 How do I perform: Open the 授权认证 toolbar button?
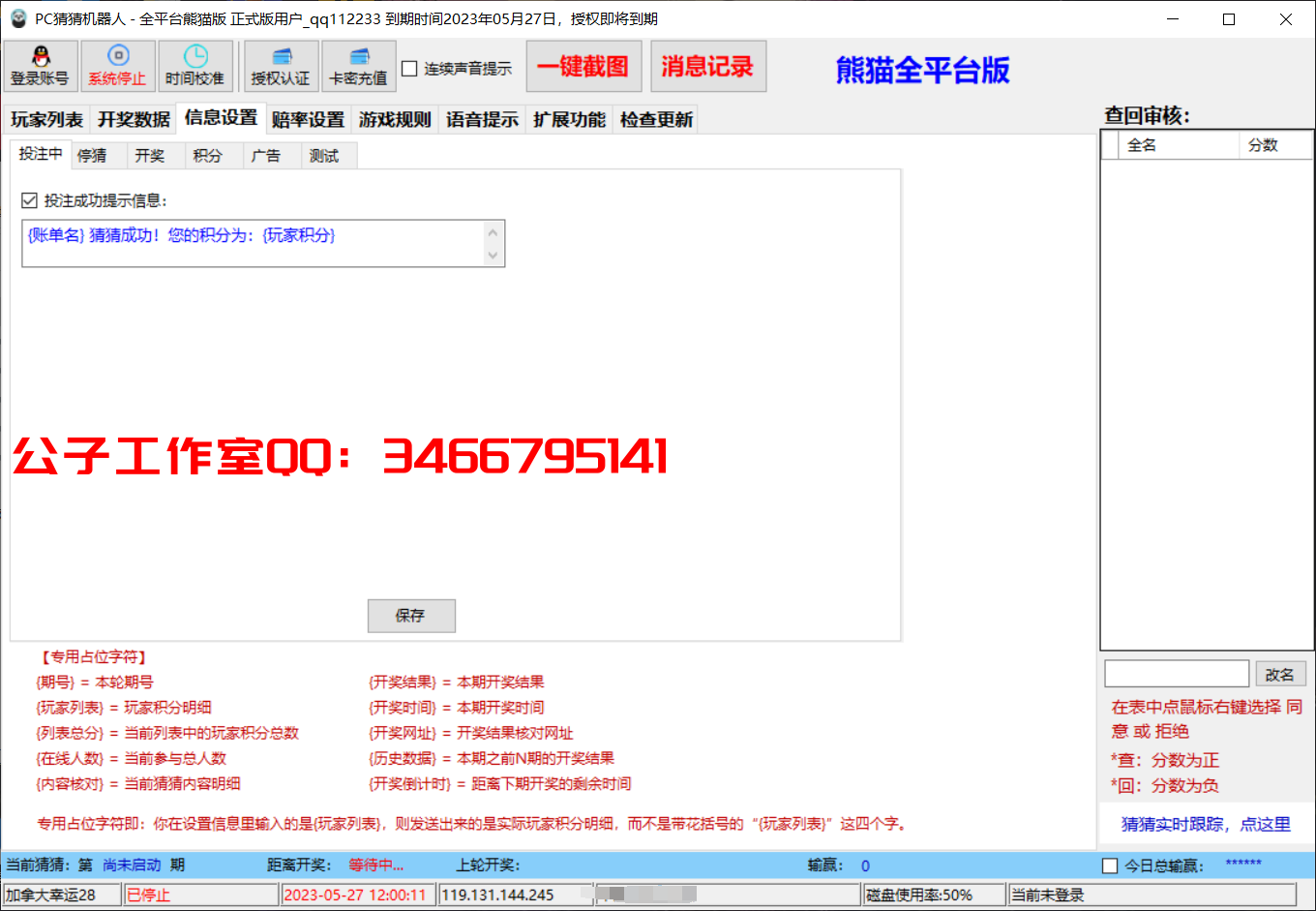(281, 67)
